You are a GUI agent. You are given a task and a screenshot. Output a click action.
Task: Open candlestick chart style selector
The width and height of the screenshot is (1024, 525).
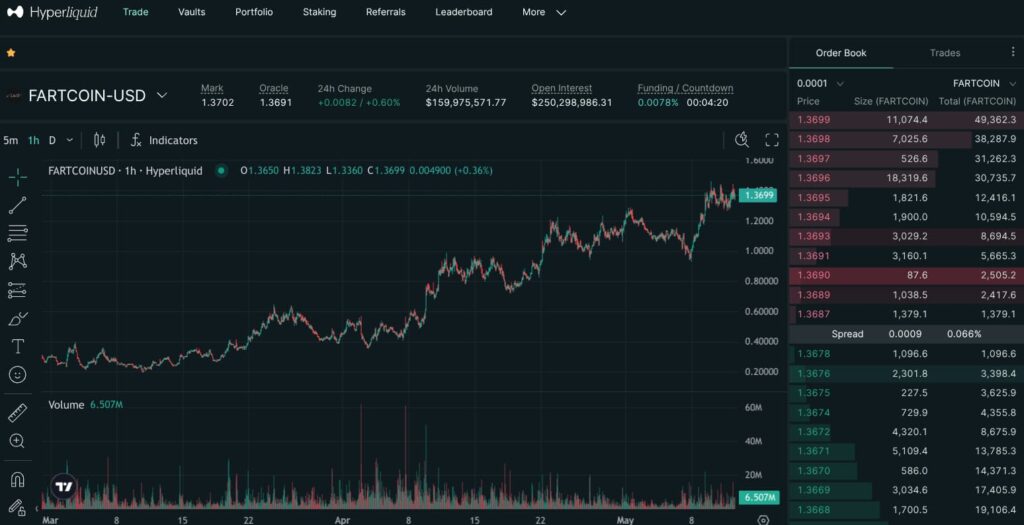(x=99, y=140)
